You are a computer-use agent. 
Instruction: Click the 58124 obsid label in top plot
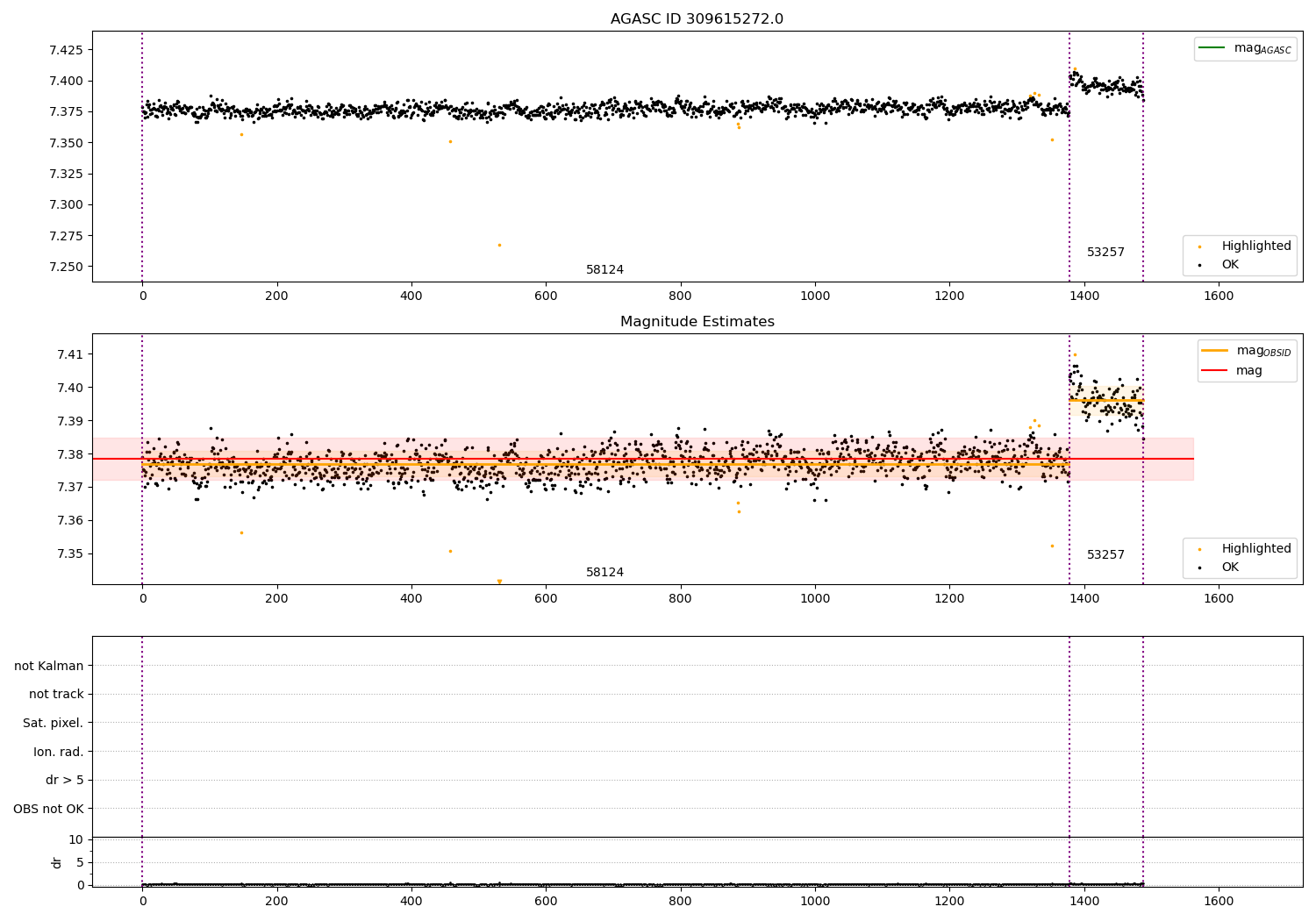pos(604,270)
